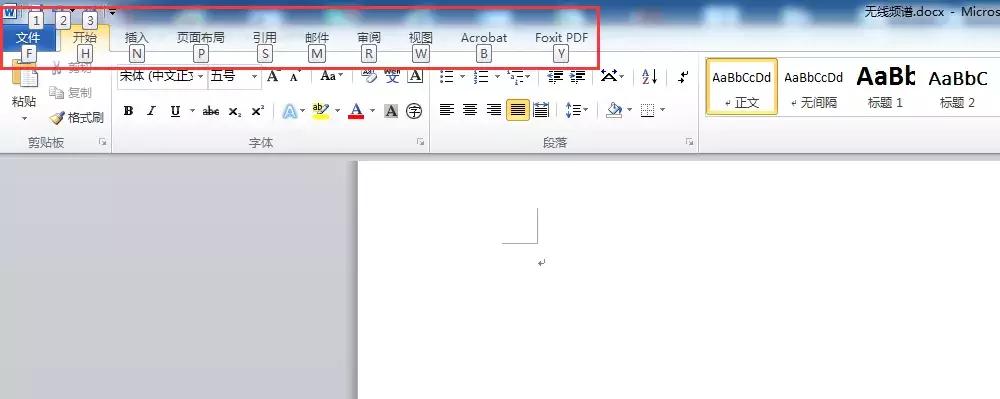
Task: Switch to the Foxit PDF tab
Action: tap(561, 38)
